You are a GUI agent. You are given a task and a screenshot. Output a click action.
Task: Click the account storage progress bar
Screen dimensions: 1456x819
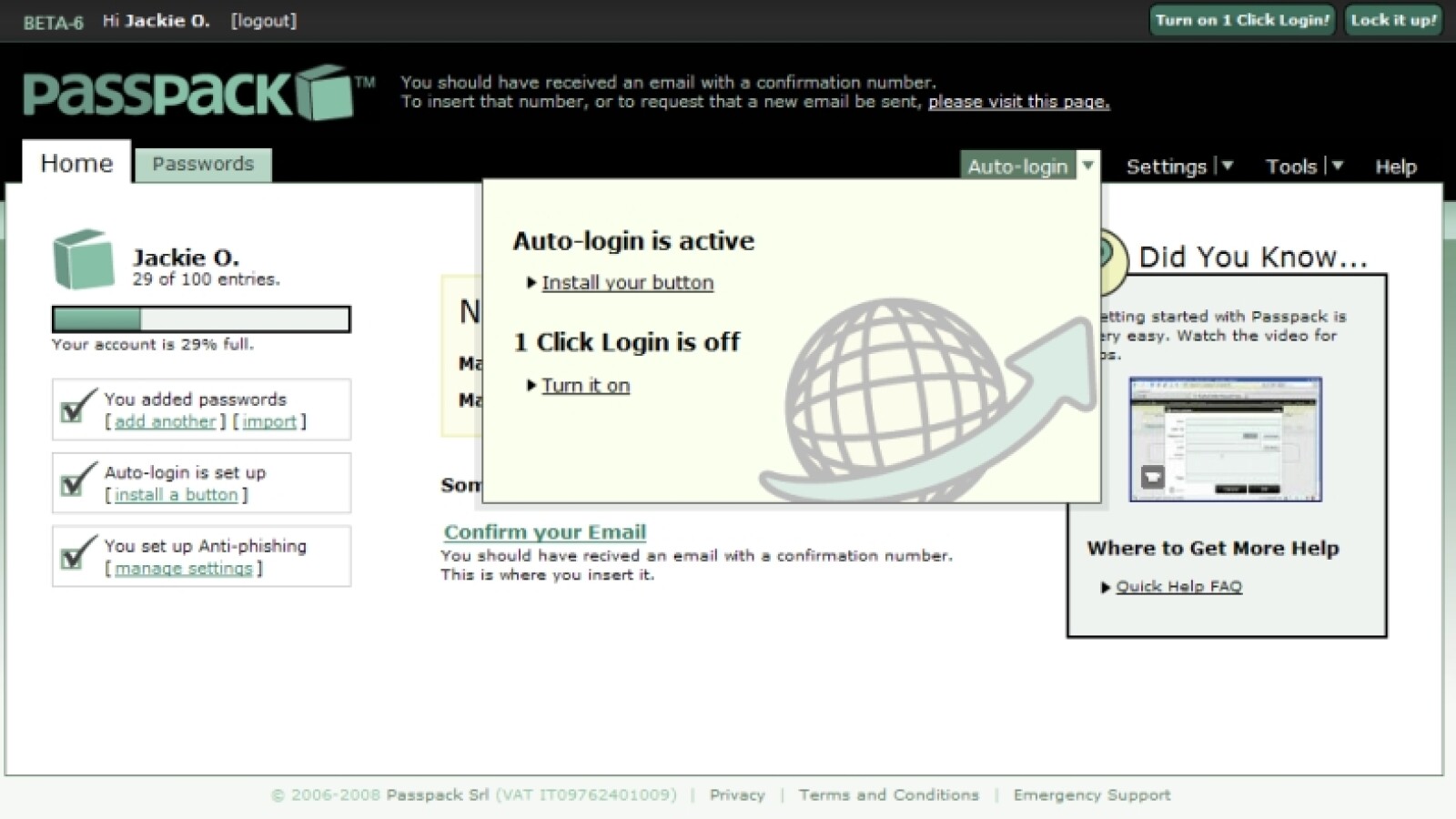[x=200, y=318]
